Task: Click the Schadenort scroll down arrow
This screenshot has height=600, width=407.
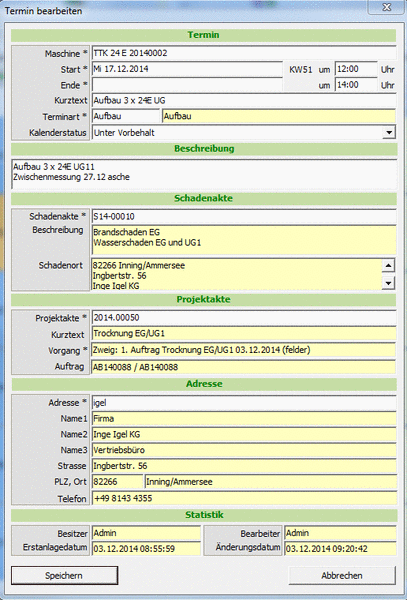Action: click(x=388, y=283)
